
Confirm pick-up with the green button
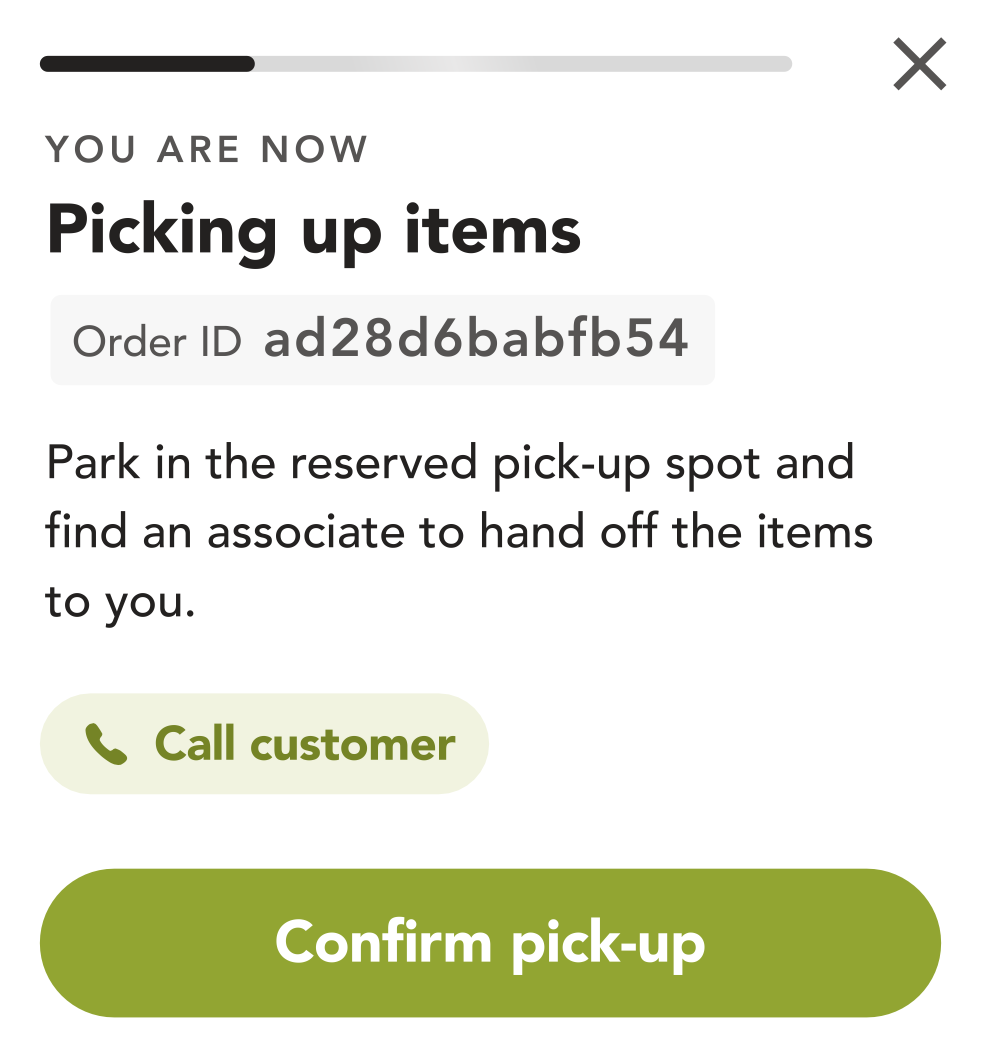click(490, 942)
